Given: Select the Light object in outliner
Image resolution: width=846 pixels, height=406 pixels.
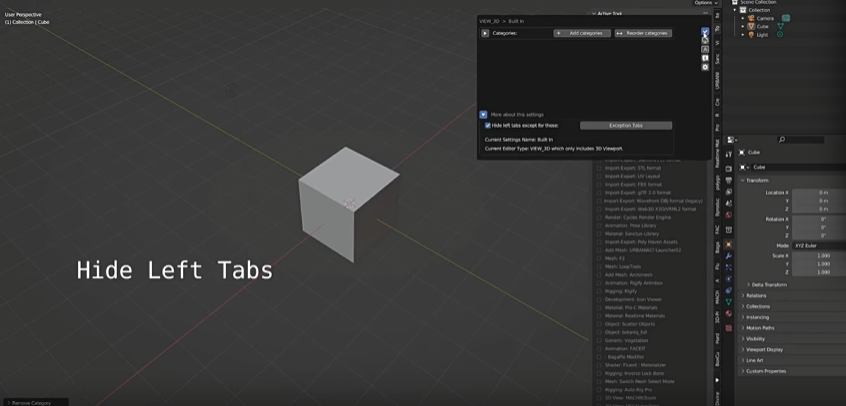Looking at the screenshot, I should tap(762, 34).
